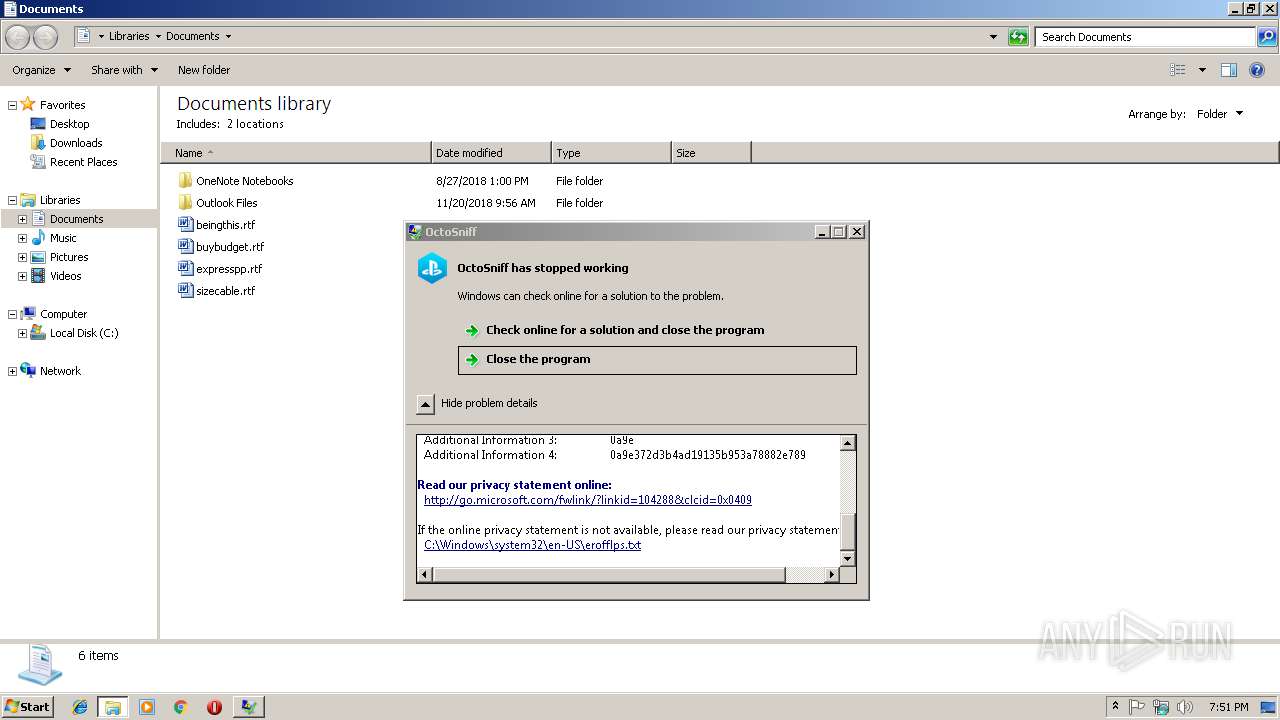
Task: Click the Start button
Action: coord(28,707)
